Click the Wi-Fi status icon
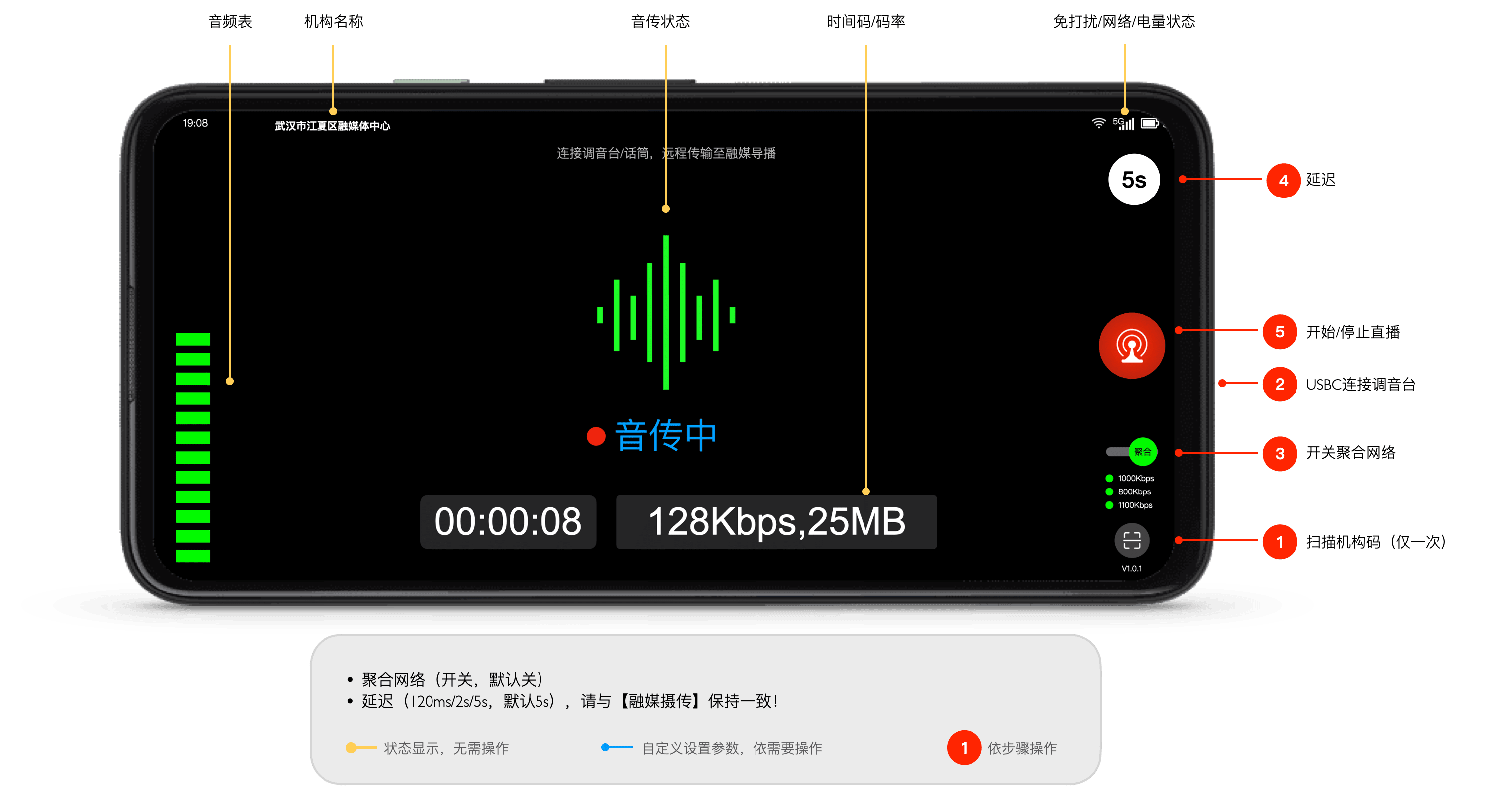This screenshot has height=786, width=1512. pos(1098,123)
